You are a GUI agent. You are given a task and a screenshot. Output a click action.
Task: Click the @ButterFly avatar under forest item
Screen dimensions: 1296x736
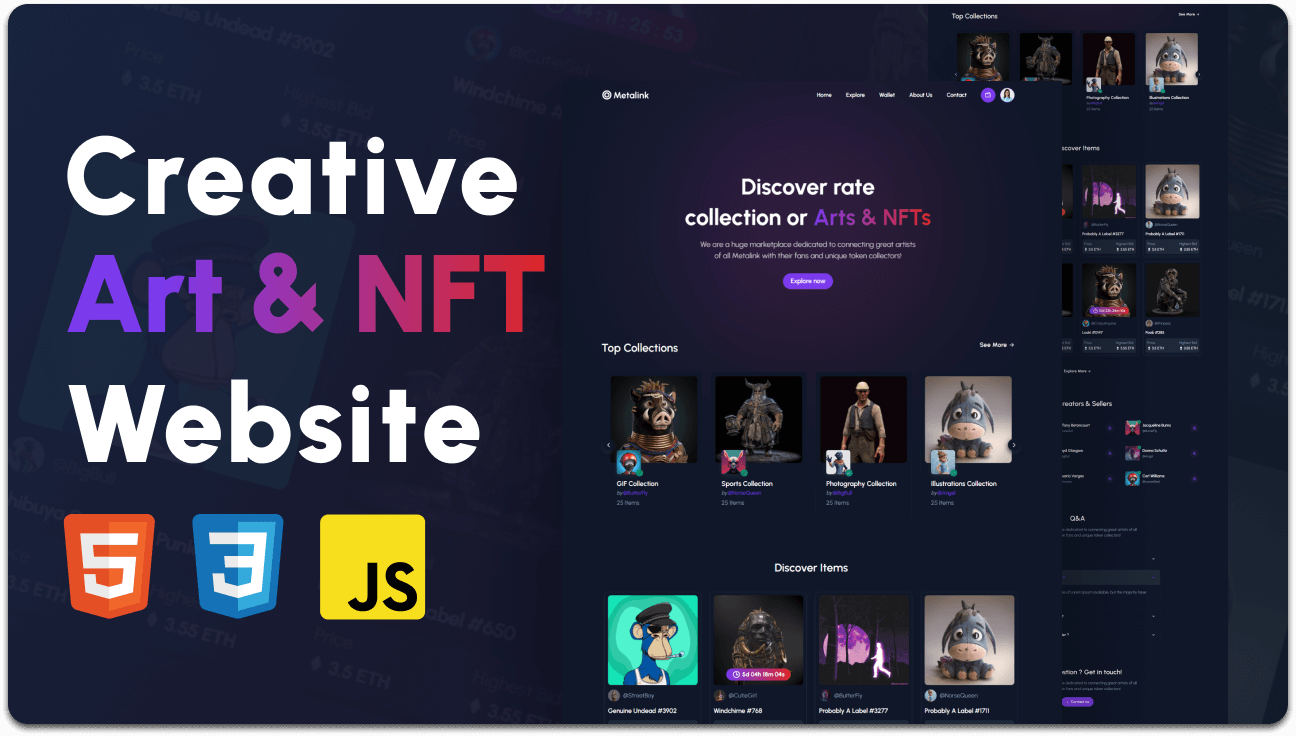tap(825, 695)
